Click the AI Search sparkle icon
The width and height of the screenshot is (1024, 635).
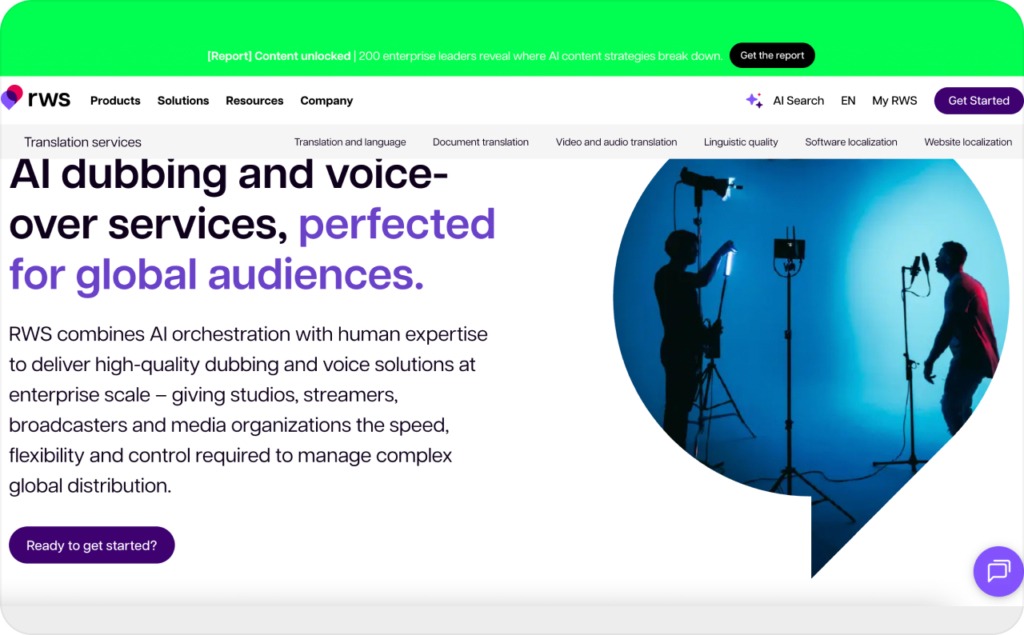click(754, 101)
